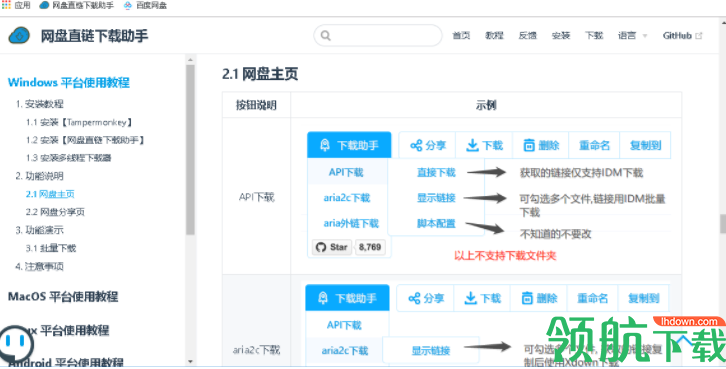Click the aria2c下载 cell in left column

pos(256,350)
